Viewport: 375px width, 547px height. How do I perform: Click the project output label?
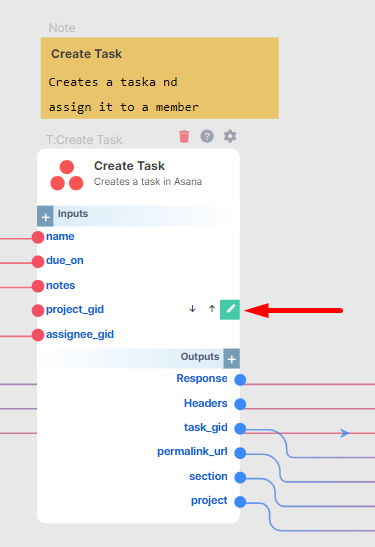(209, 501)
